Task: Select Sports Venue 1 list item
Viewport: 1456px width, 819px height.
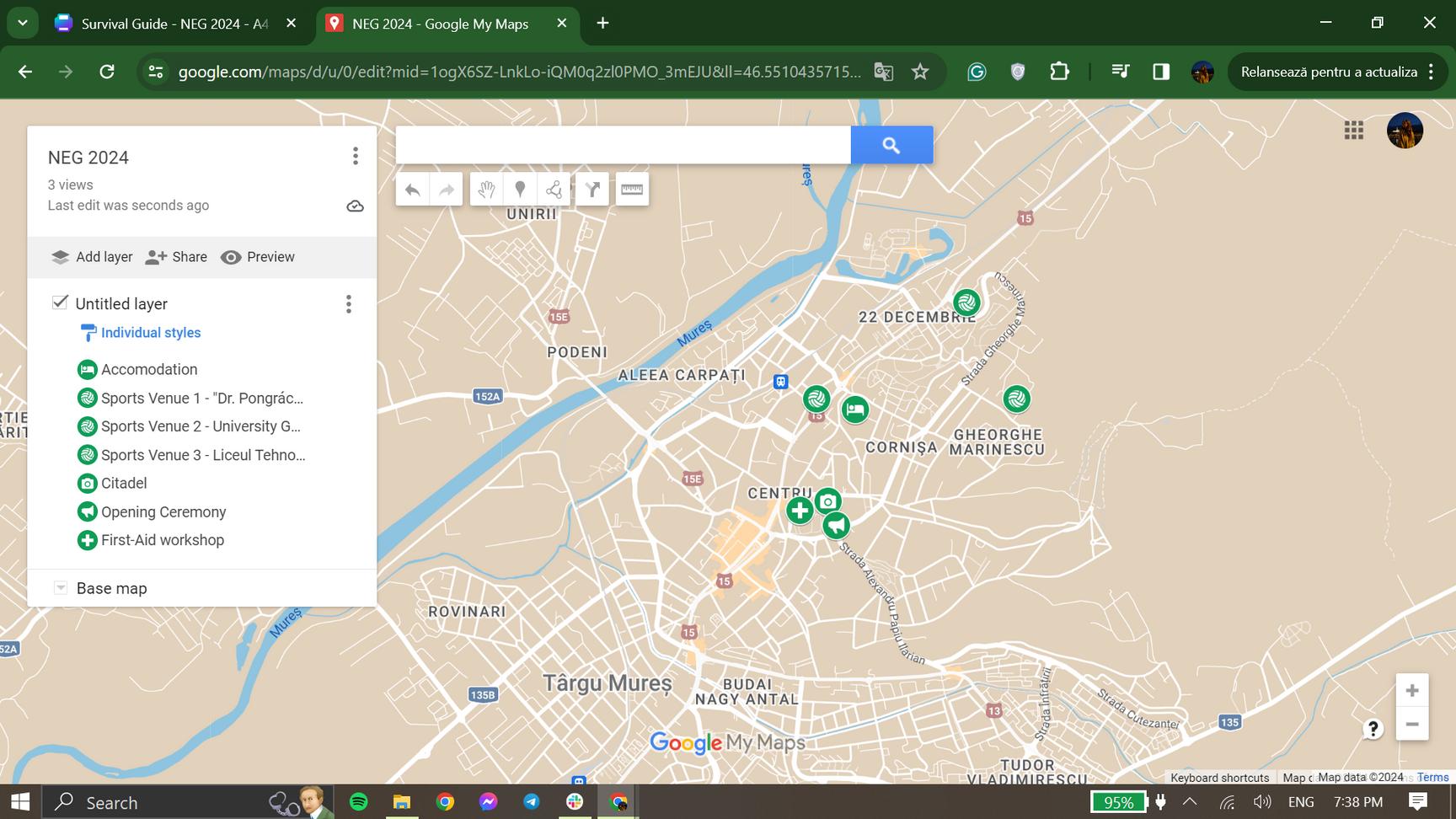Action: pos(202,398)
